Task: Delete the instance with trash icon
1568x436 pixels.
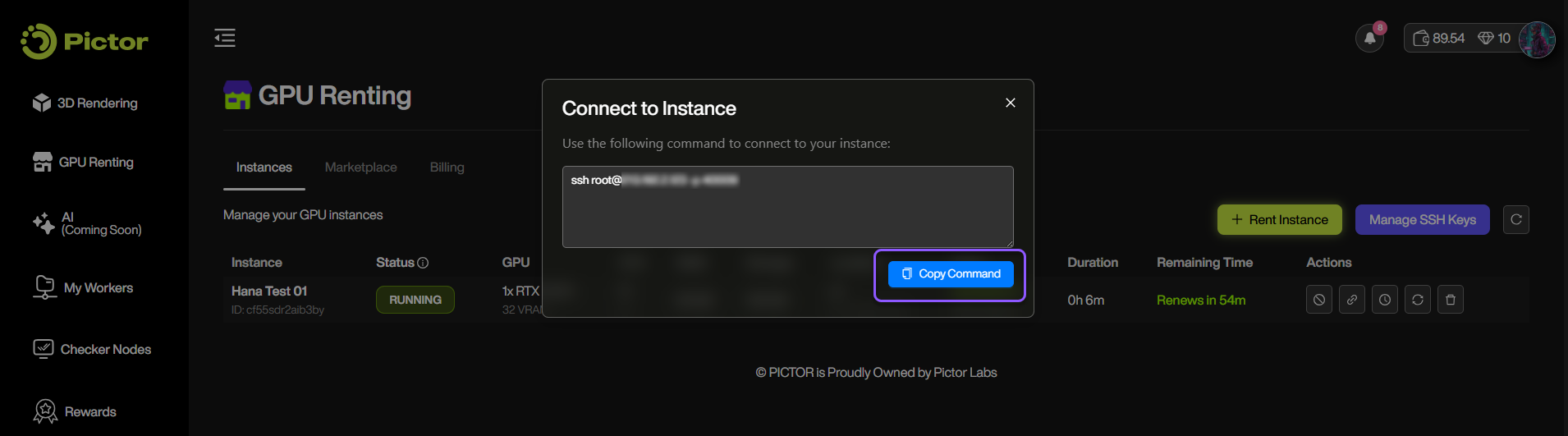Action: [1451, 300]
